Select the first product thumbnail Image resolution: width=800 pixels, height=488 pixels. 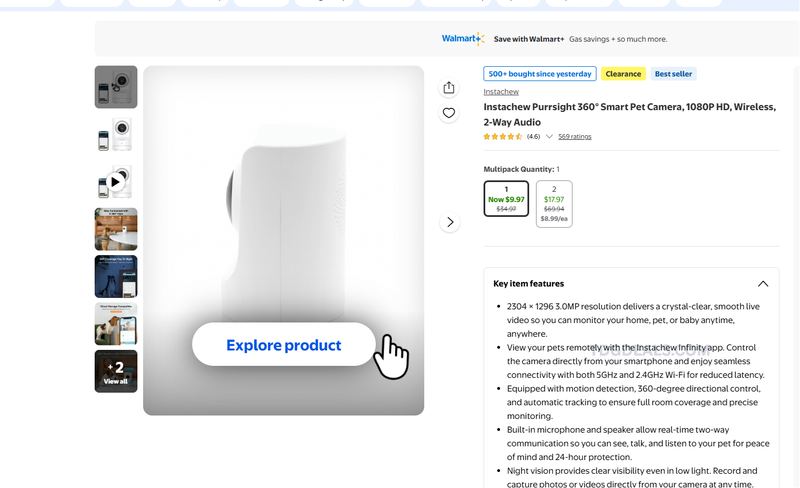[x=116, y=87]
